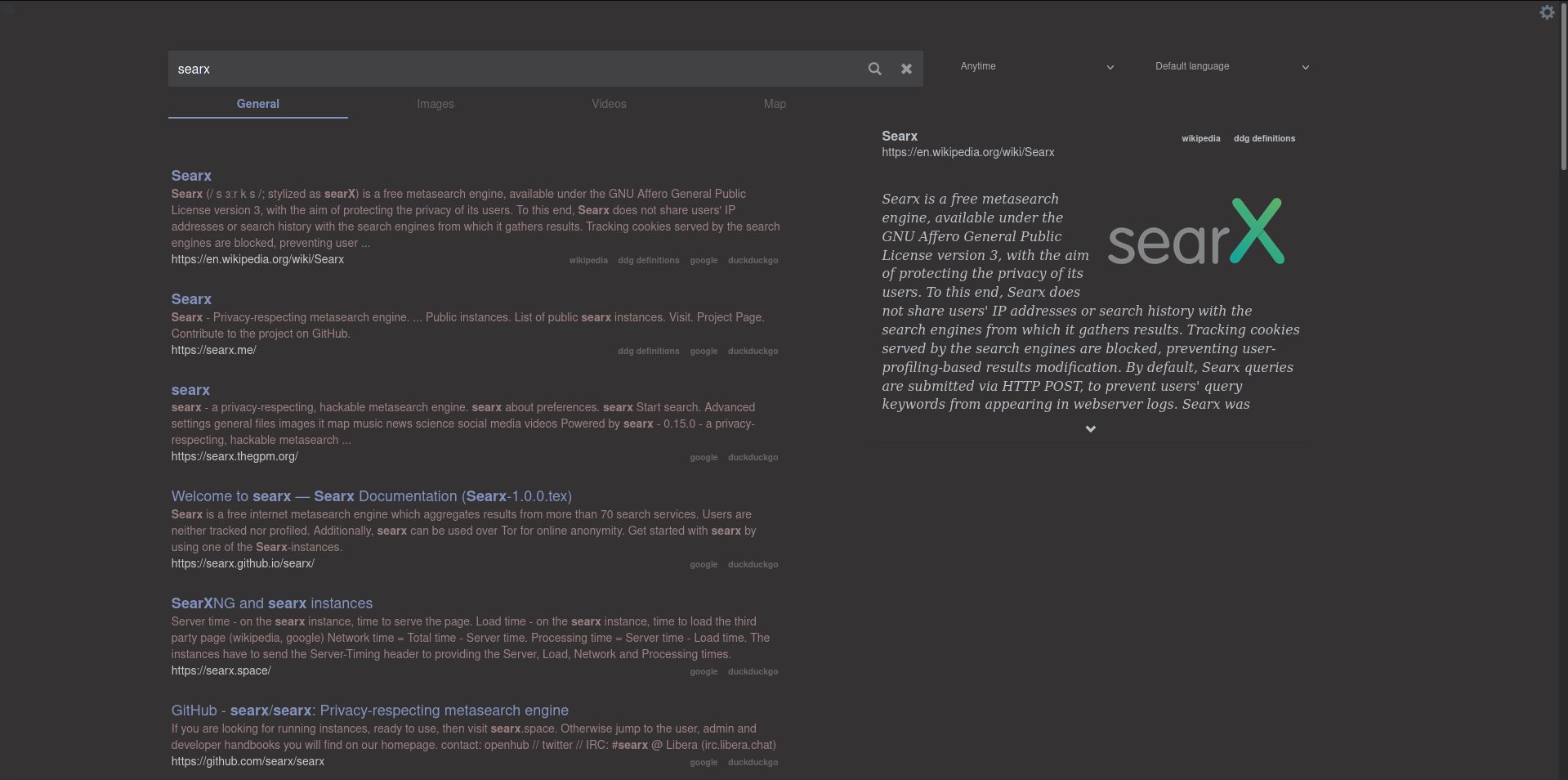1568x780 pixels.
Task: Click the https://github.com/searx/searx URL
Action: click(248, 761)
